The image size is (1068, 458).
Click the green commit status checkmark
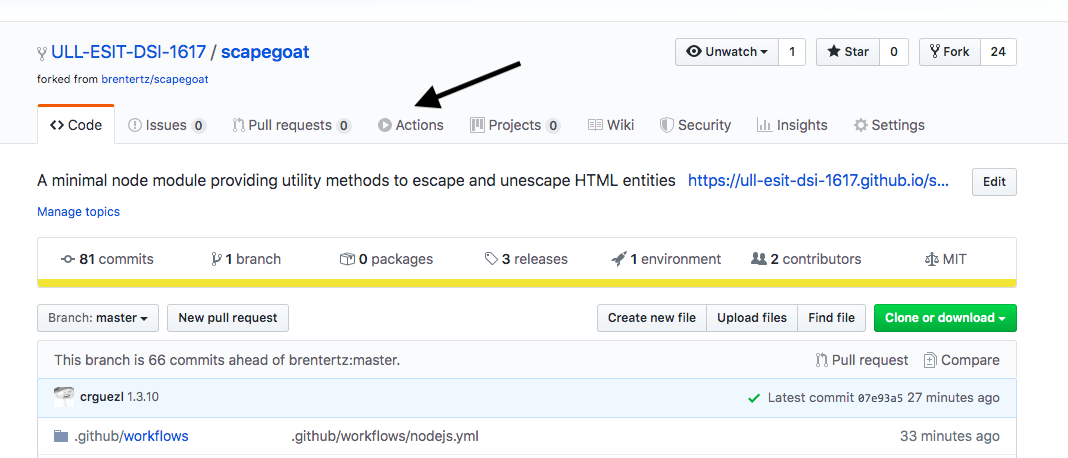[753, 398]
